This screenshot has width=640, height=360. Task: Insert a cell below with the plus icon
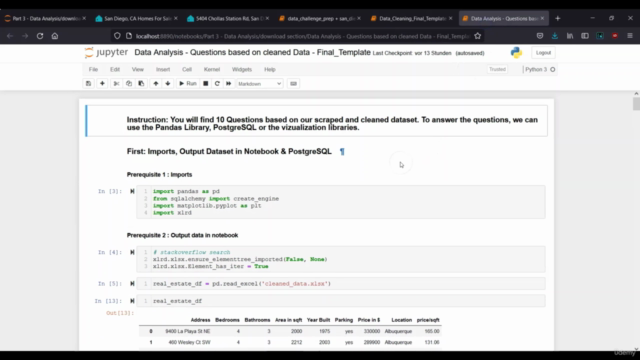(102, 84)
